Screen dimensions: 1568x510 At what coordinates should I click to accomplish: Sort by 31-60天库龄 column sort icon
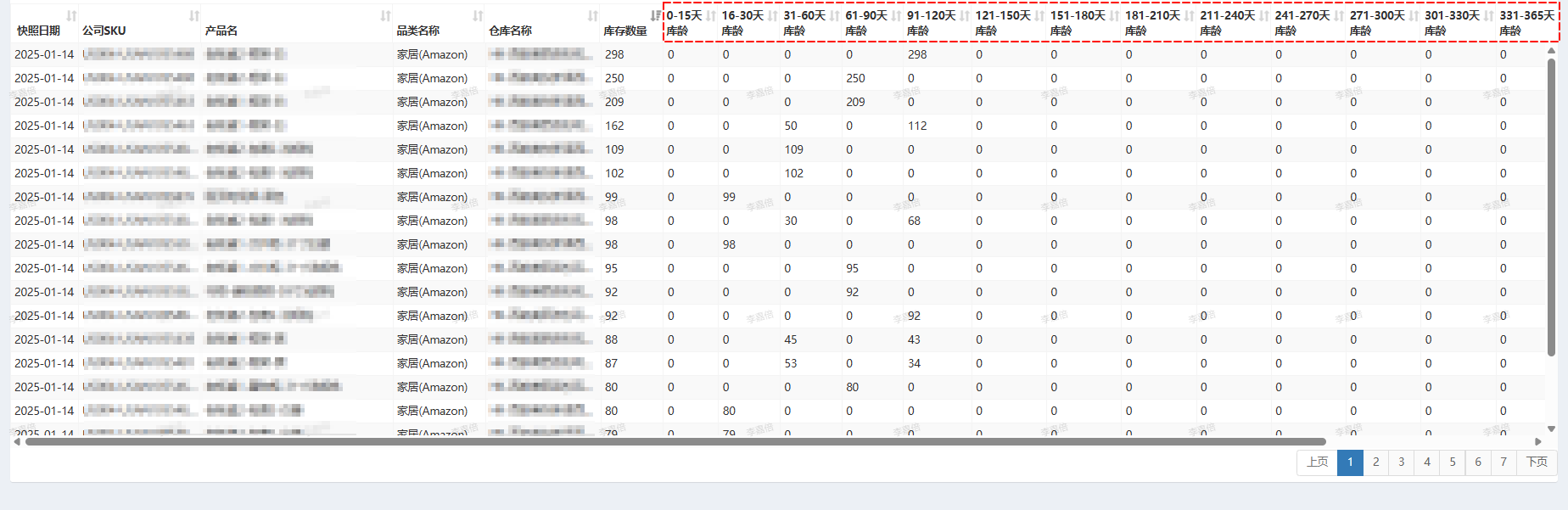tap(835, 16)
